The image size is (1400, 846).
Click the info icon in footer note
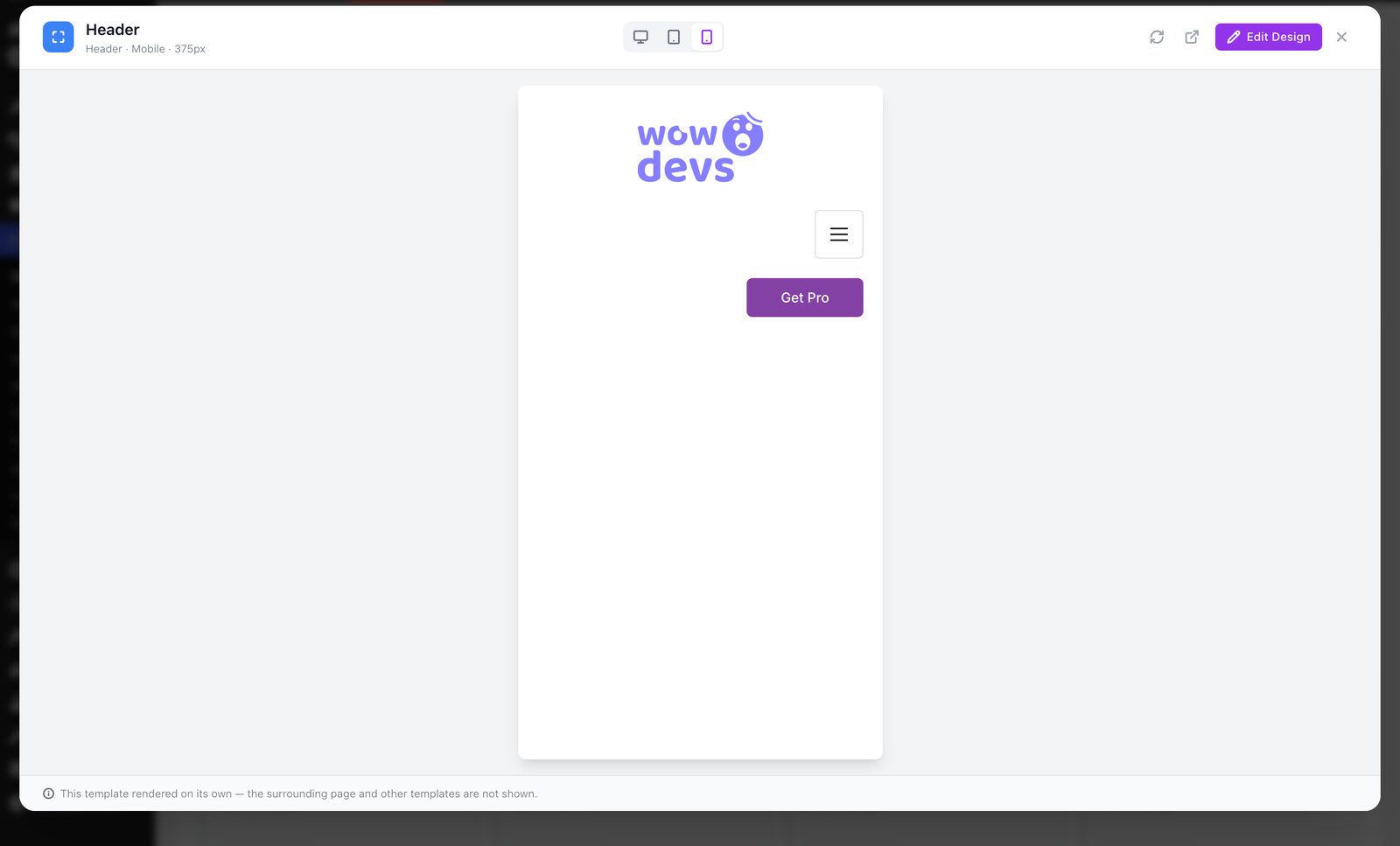(x=49, y=794)
